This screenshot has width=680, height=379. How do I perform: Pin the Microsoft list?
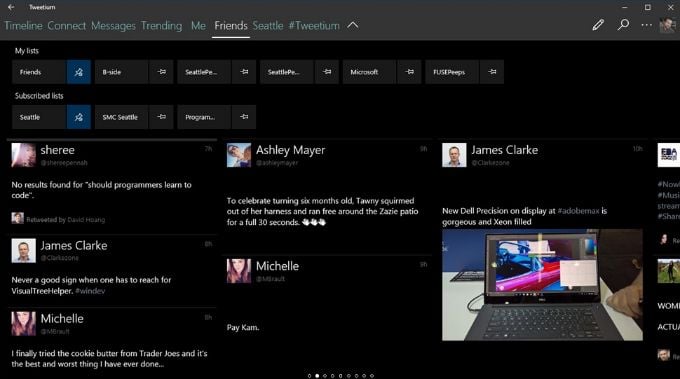[409, 72]
